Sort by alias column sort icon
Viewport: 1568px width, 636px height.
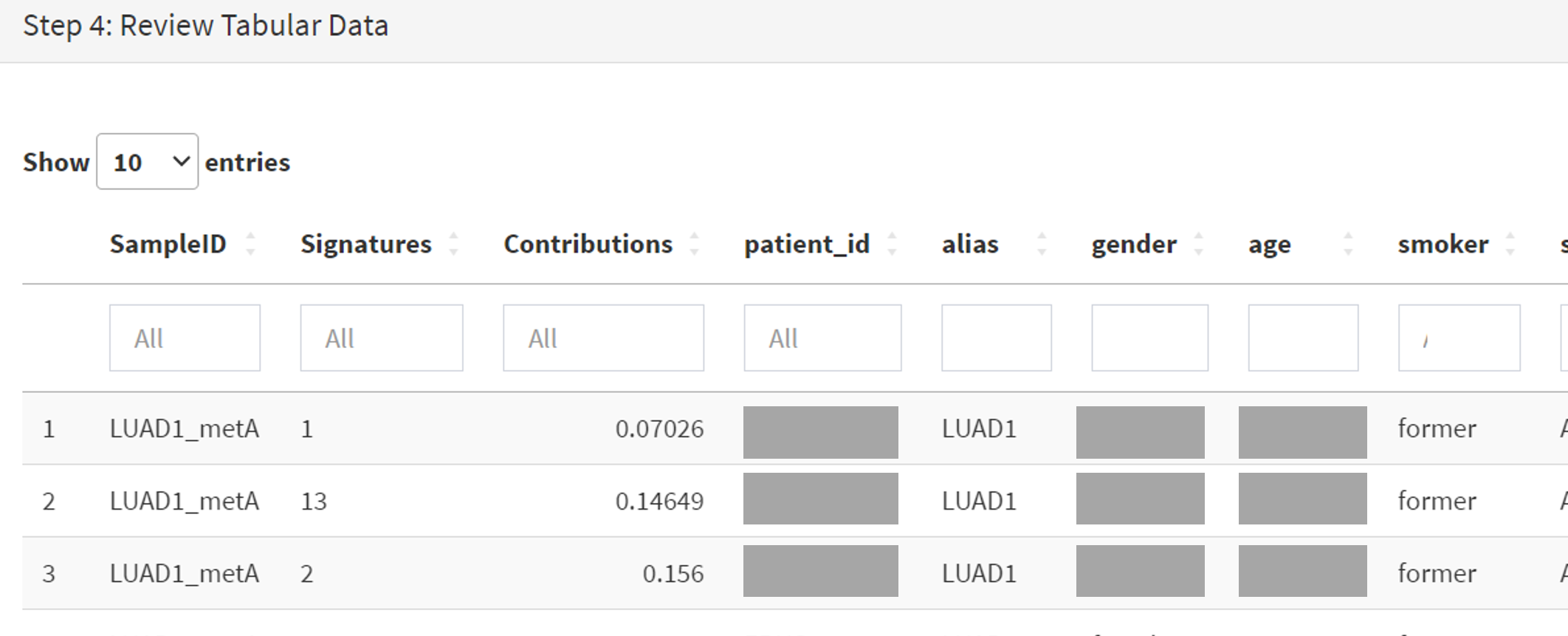tap(1042, 244)
